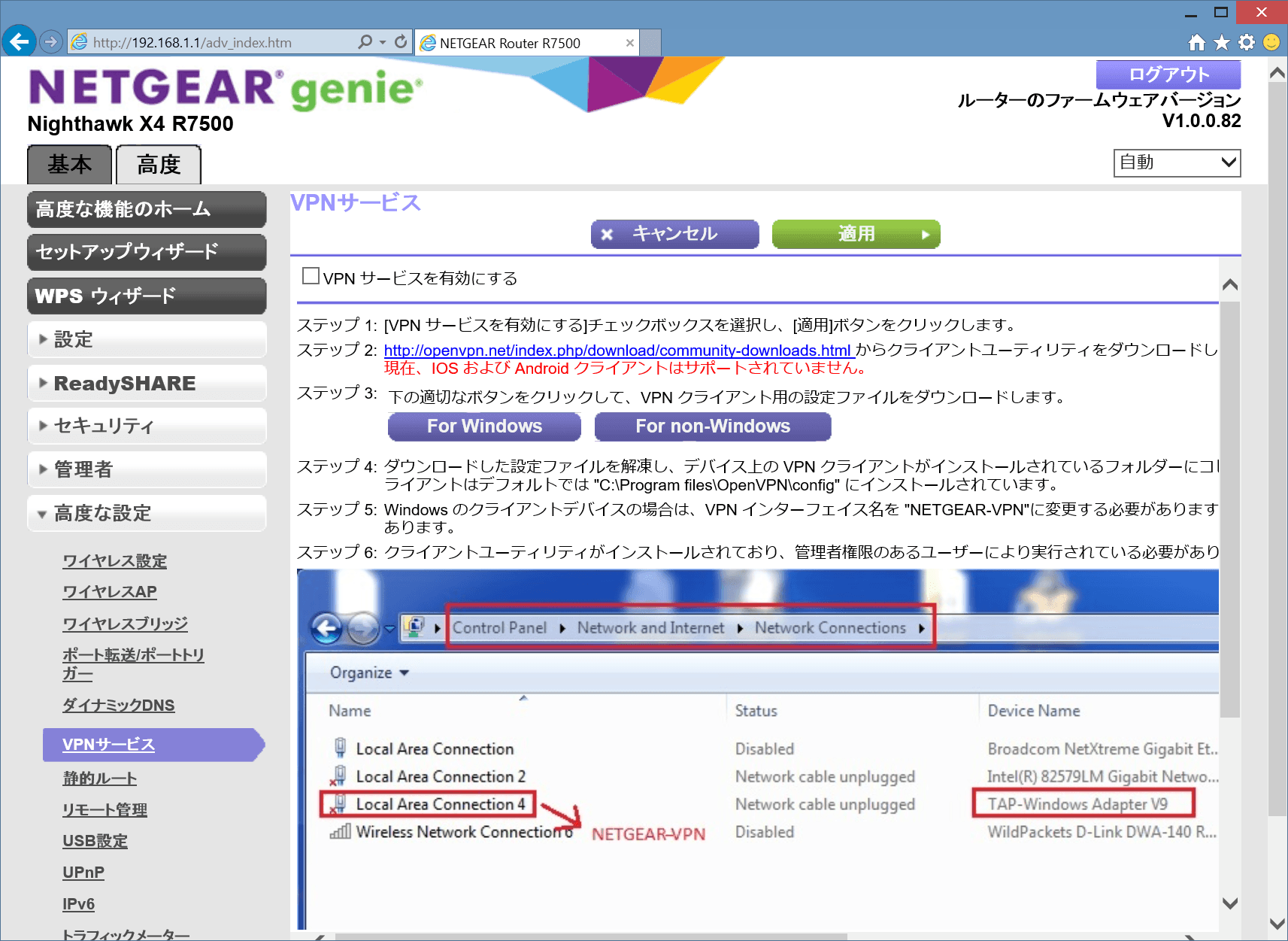1288x941 pixels.
Task: Click the browser forward arrow button
Action: (50, 42)
